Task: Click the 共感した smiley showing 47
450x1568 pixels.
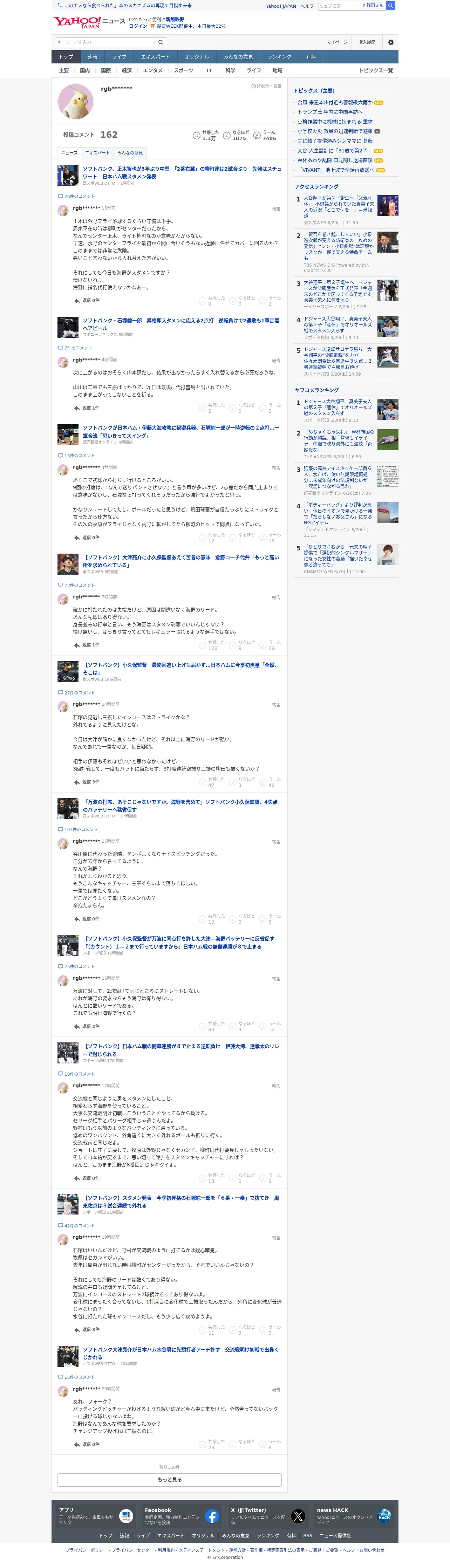Action: (203, 782)
